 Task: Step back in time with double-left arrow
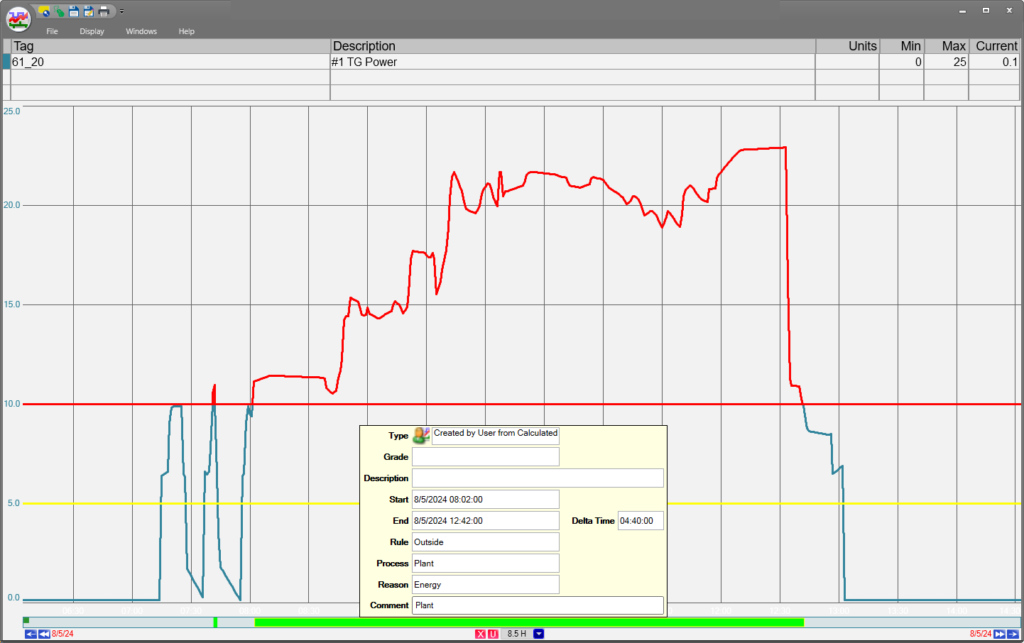[x=44, y=634]
